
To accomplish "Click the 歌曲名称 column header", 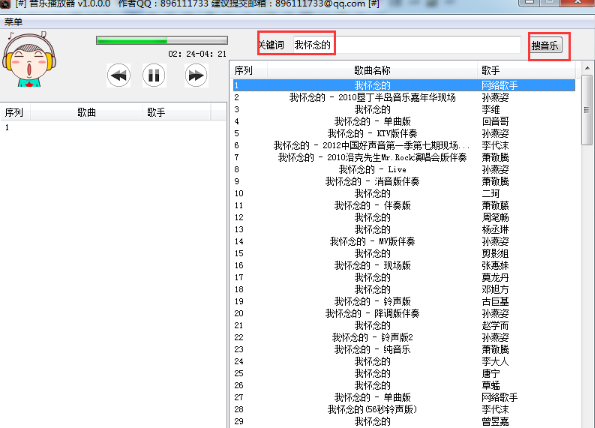I will point(372,71).
